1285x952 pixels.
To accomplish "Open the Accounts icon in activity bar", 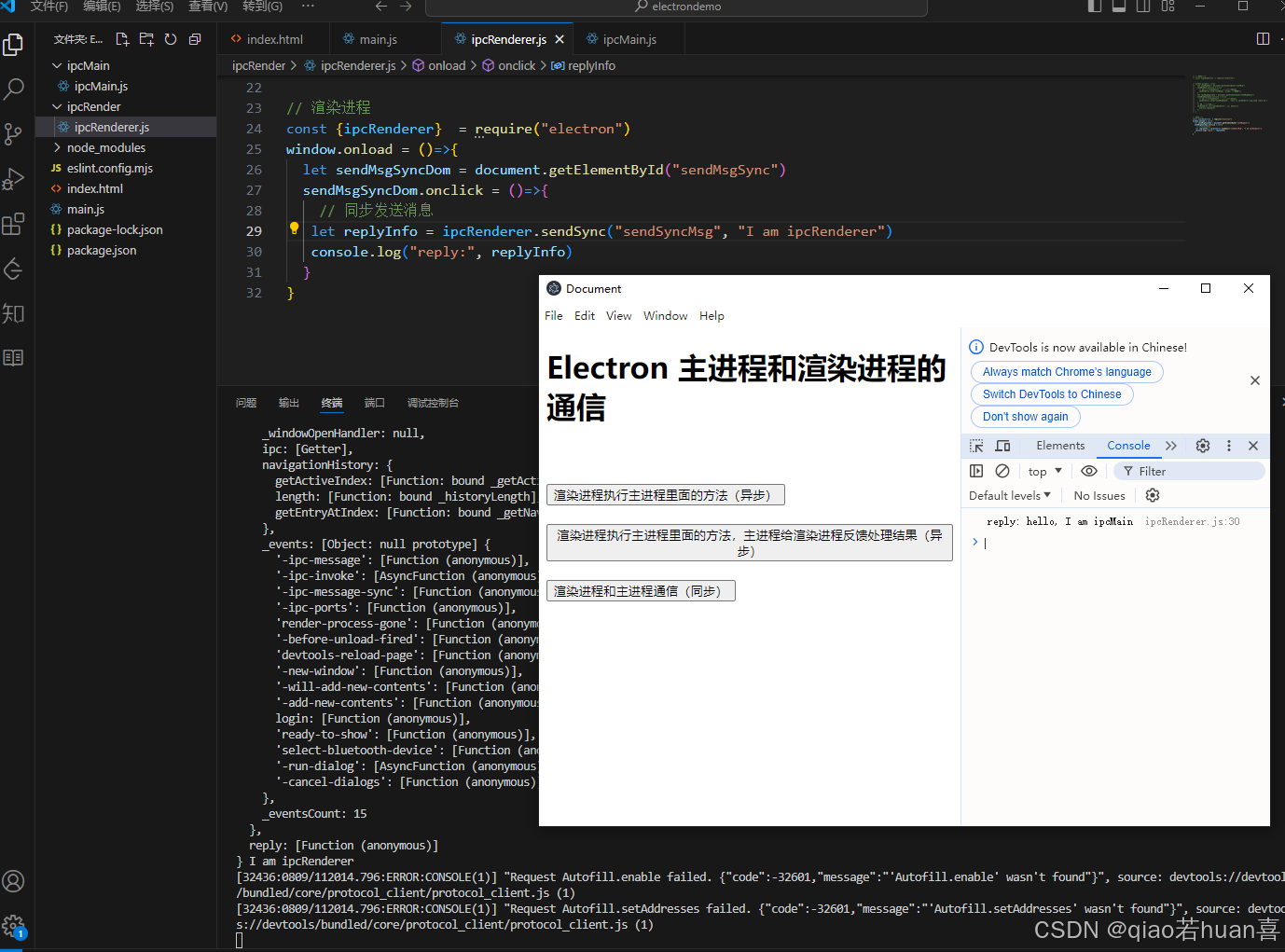I will click(13, 881).
